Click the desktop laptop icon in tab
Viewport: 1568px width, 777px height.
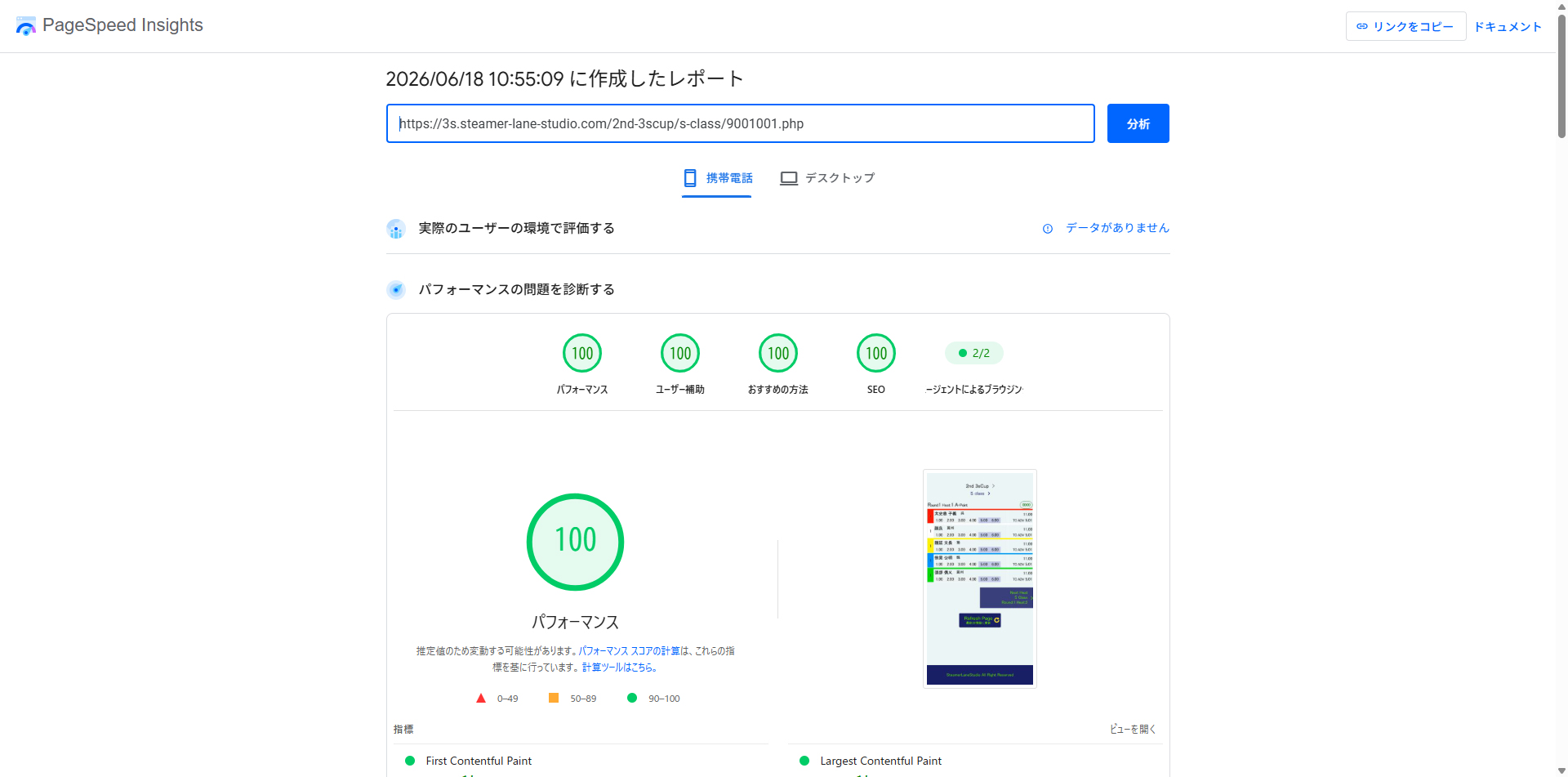[789, 178]
